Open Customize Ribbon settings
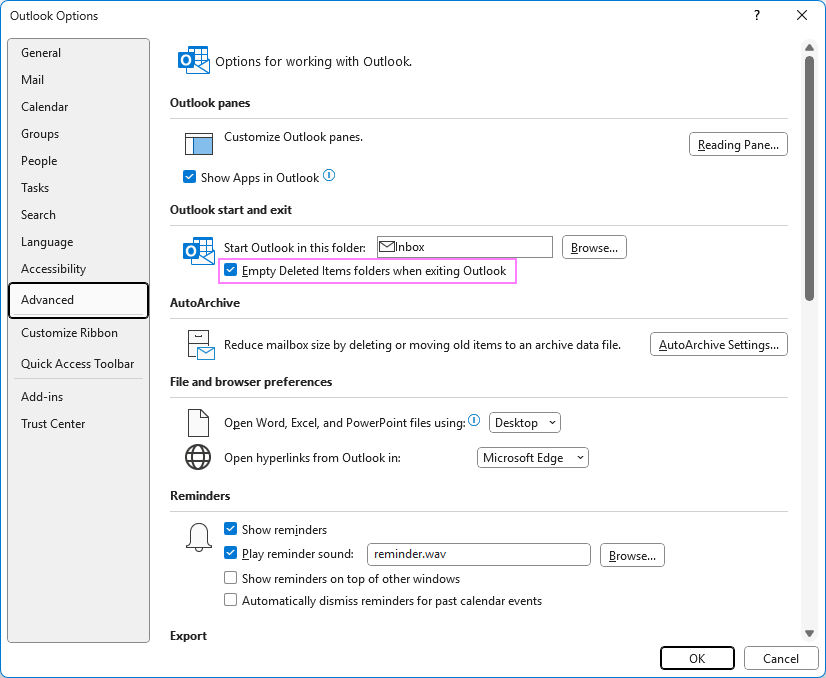This screenshot has height=678, width=826. coord(78,333)
